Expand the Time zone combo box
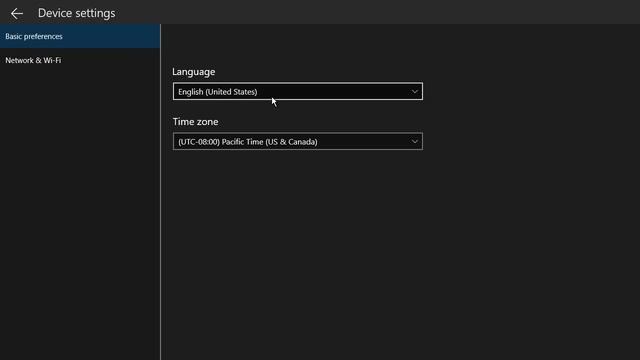This screenshot has width=640, height=360. point(298,141)
